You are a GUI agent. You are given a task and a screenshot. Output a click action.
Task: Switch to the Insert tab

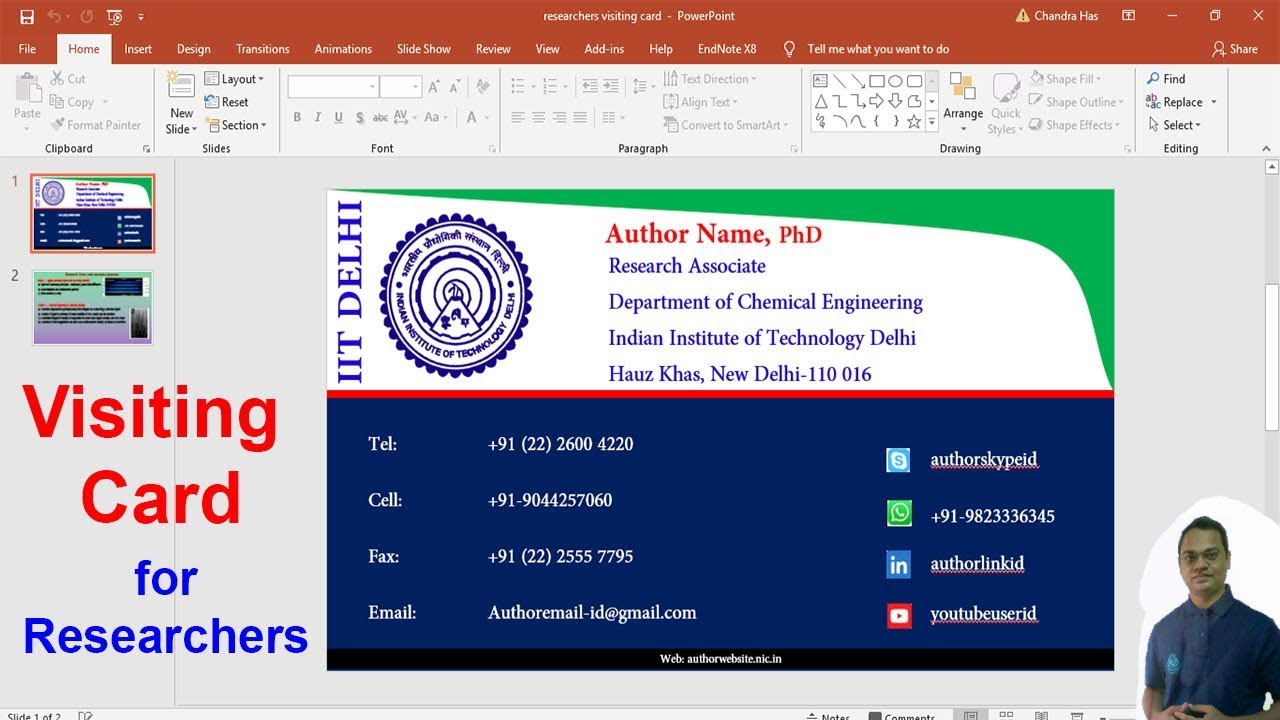[138, 49]
